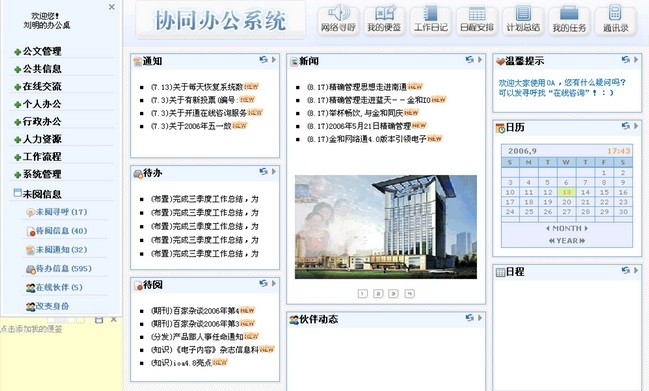
Task: Click the arrow in 待阅 panel header
Action: [274, 283]
